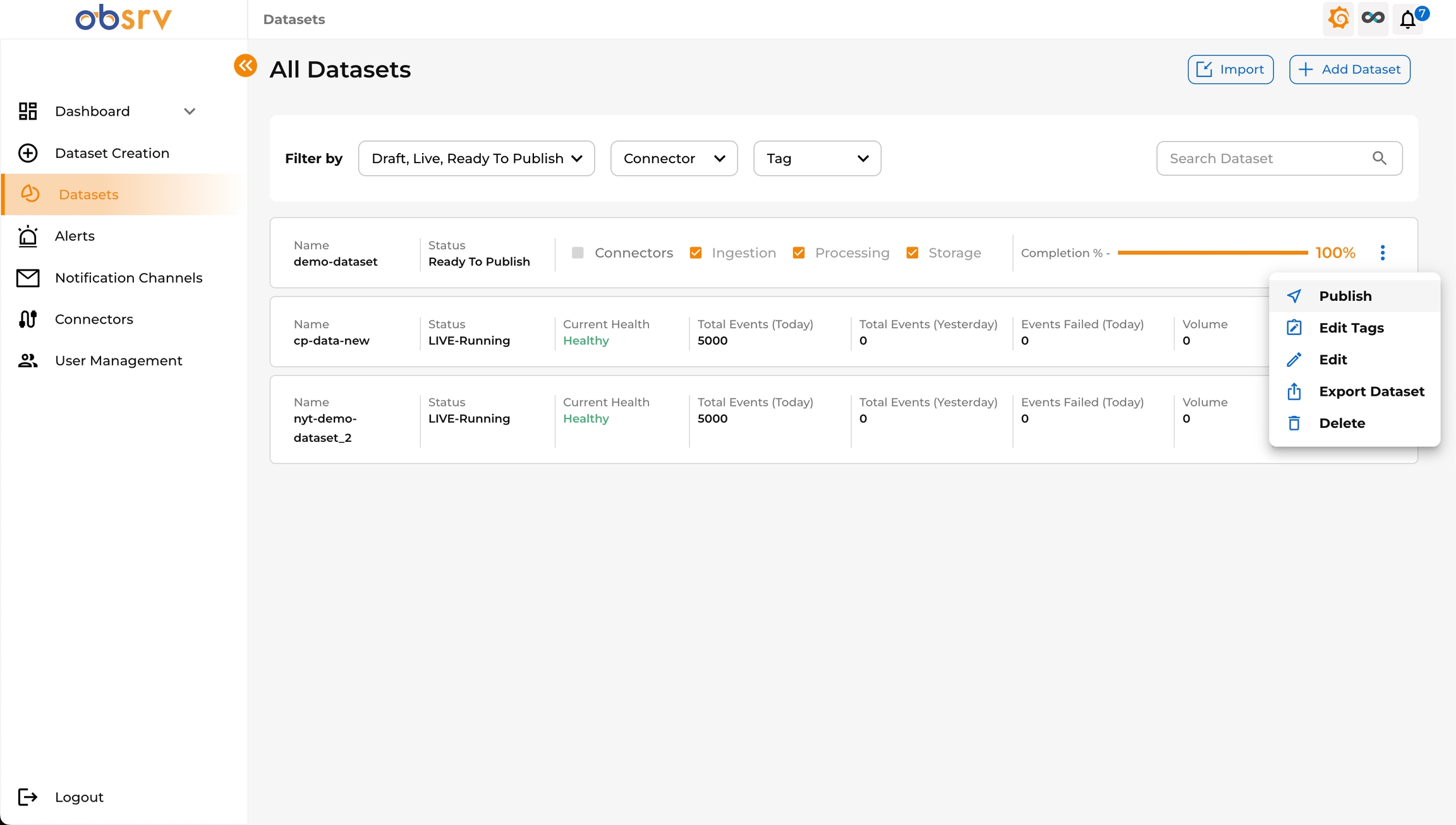
Task: Open notifications bell with badge 7
Action: coord(1408,20)
